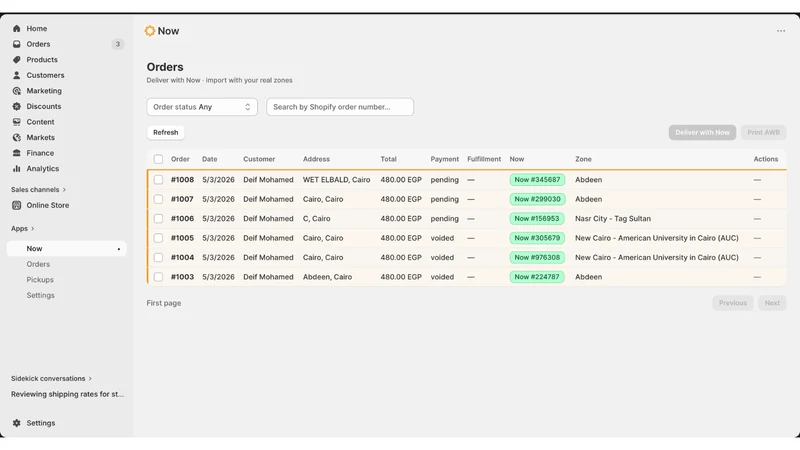Click the Search by Shopify order number field
Image resolution: width=800 pixels, height=450 pixels.
pos(340,107)
